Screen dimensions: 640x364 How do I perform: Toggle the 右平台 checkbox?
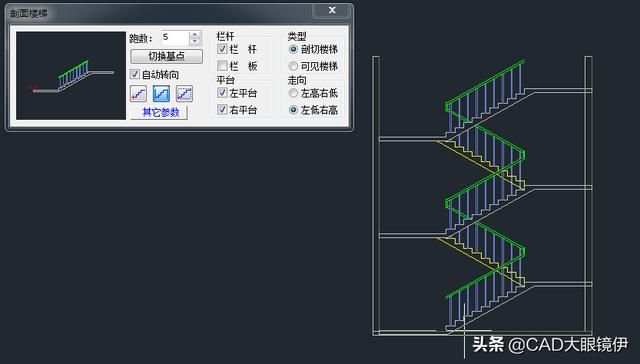click(x=222, y=109)
